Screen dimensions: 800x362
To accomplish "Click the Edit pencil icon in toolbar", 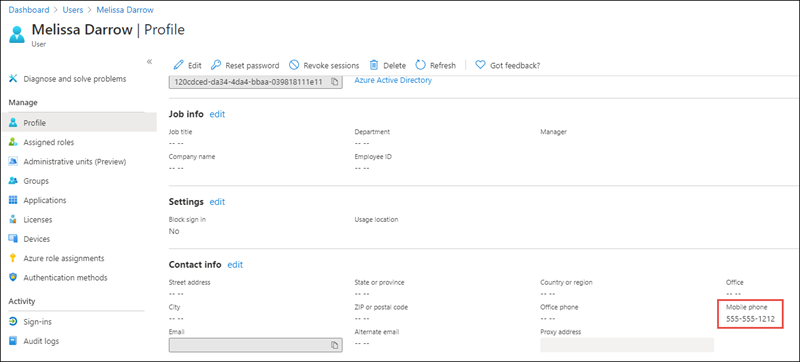I will coord(179,65).
